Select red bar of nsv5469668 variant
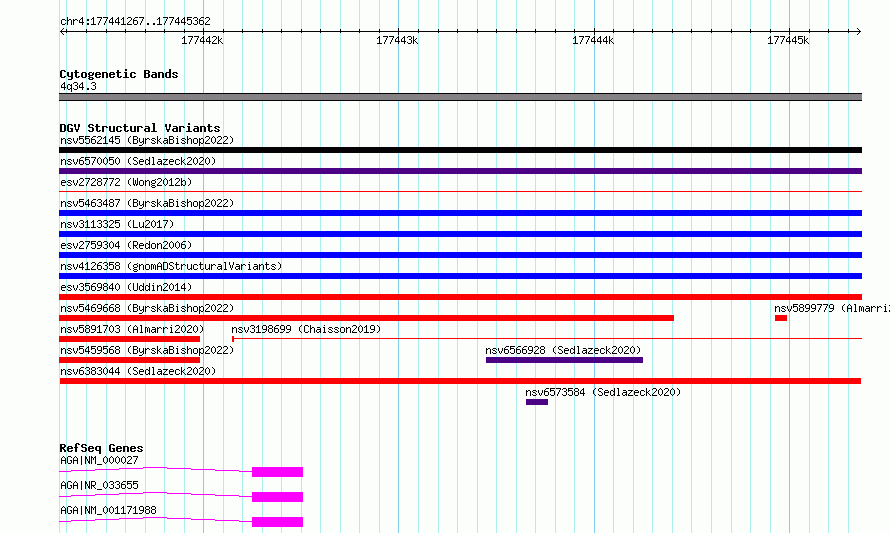890x533 pixels. click(x=367, y=318)
